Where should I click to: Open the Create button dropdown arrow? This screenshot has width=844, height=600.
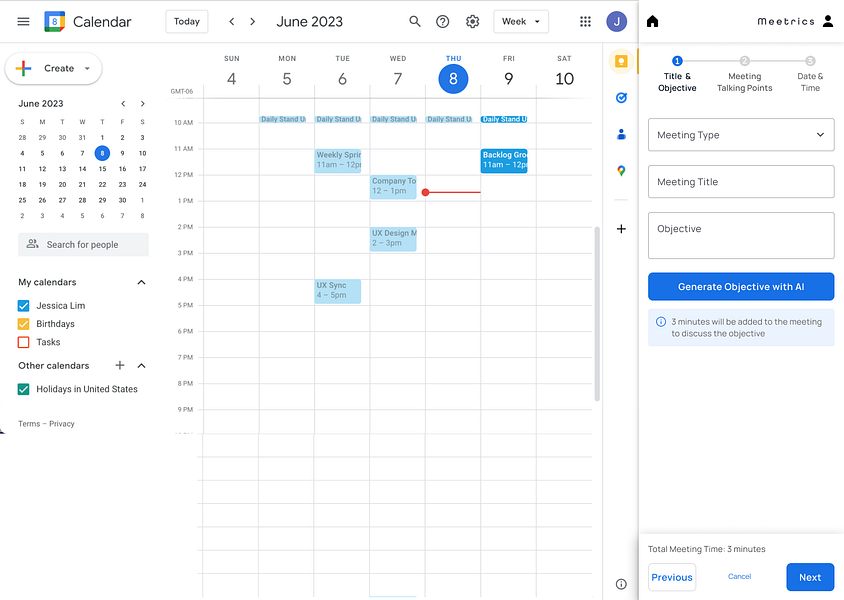(x=87, y=68)
